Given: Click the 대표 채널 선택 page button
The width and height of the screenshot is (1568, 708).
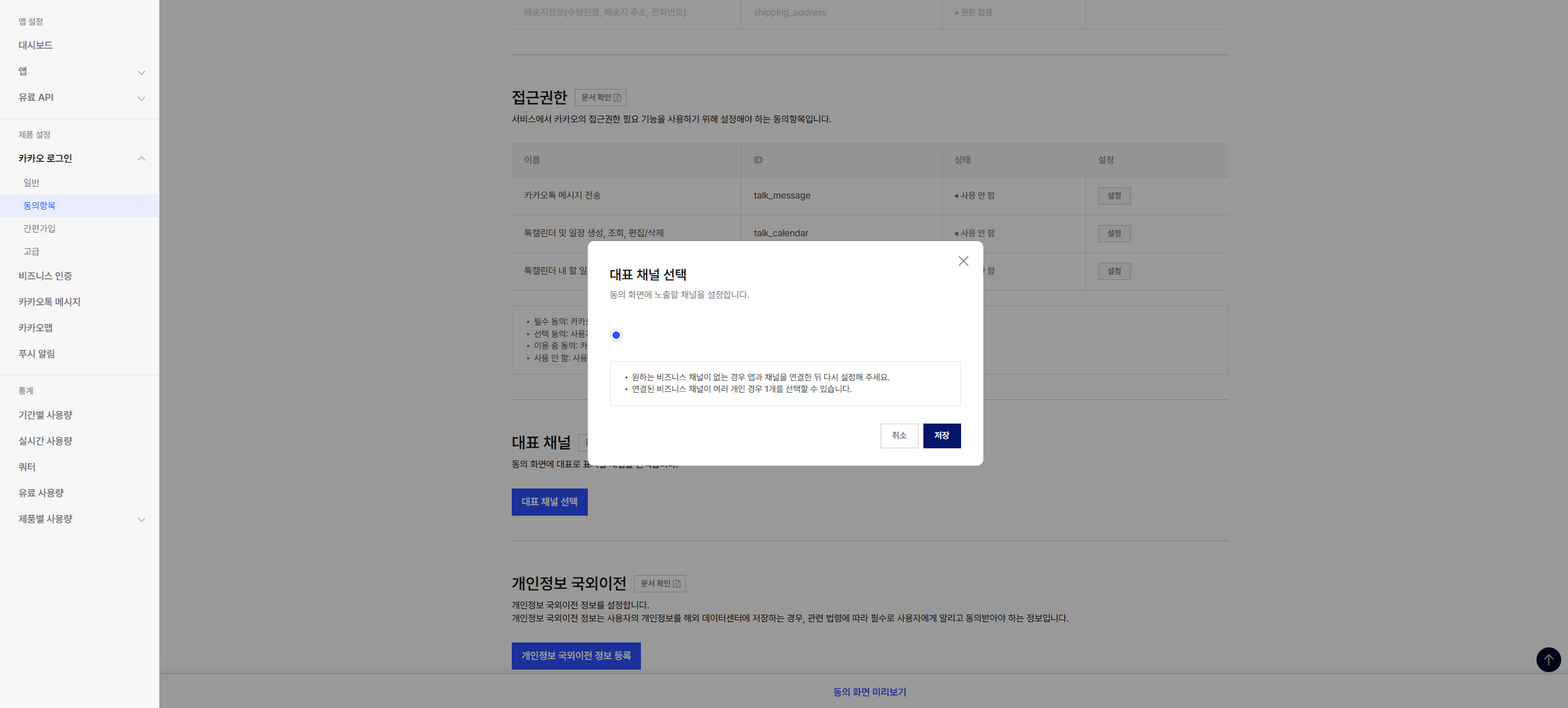Looking at the screenshot, I should pos(549,502).
